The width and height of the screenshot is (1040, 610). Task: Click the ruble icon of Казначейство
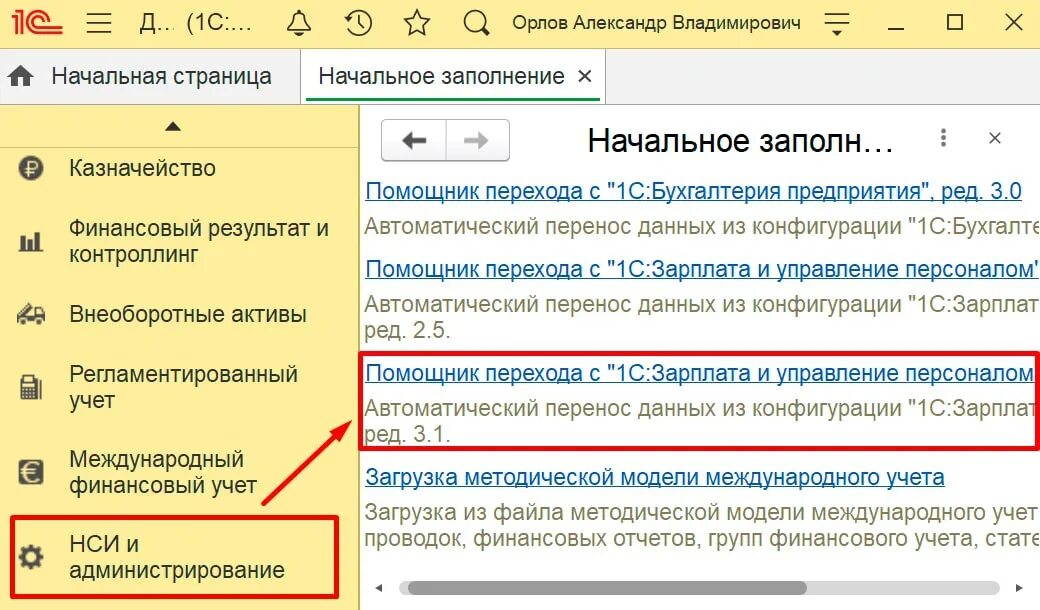click(31, 168)
